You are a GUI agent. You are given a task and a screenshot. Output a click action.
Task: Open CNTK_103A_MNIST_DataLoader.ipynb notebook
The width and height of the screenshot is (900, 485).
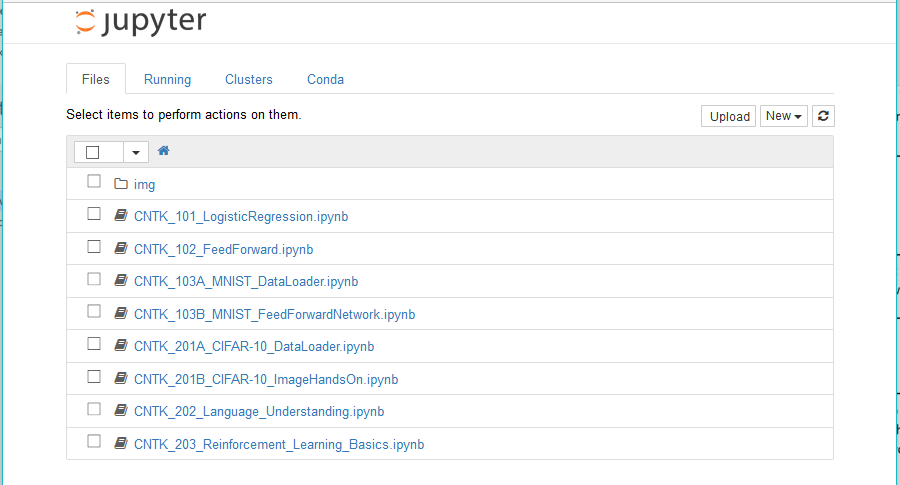(246, 281)
